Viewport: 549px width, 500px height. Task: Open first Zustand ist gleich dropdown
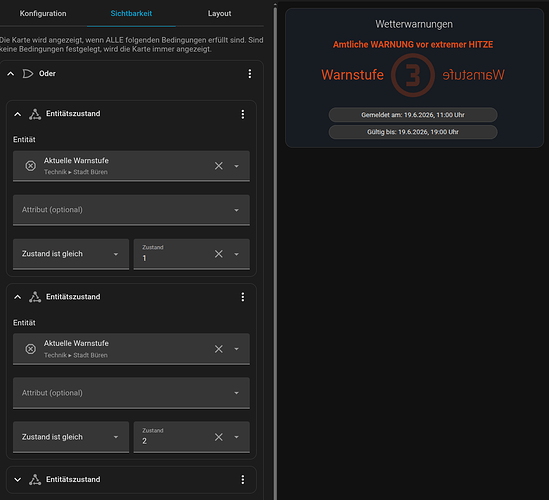(71, 254)
